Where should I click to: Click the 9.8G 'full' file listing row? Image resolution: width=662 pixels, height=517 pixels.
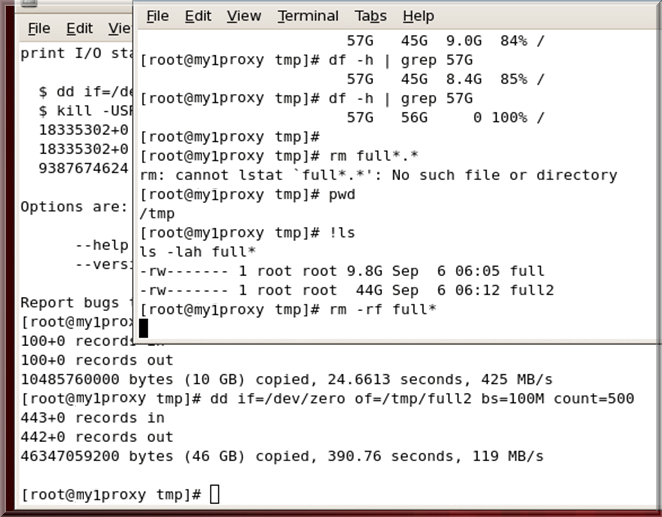click(x=342, y=271)
